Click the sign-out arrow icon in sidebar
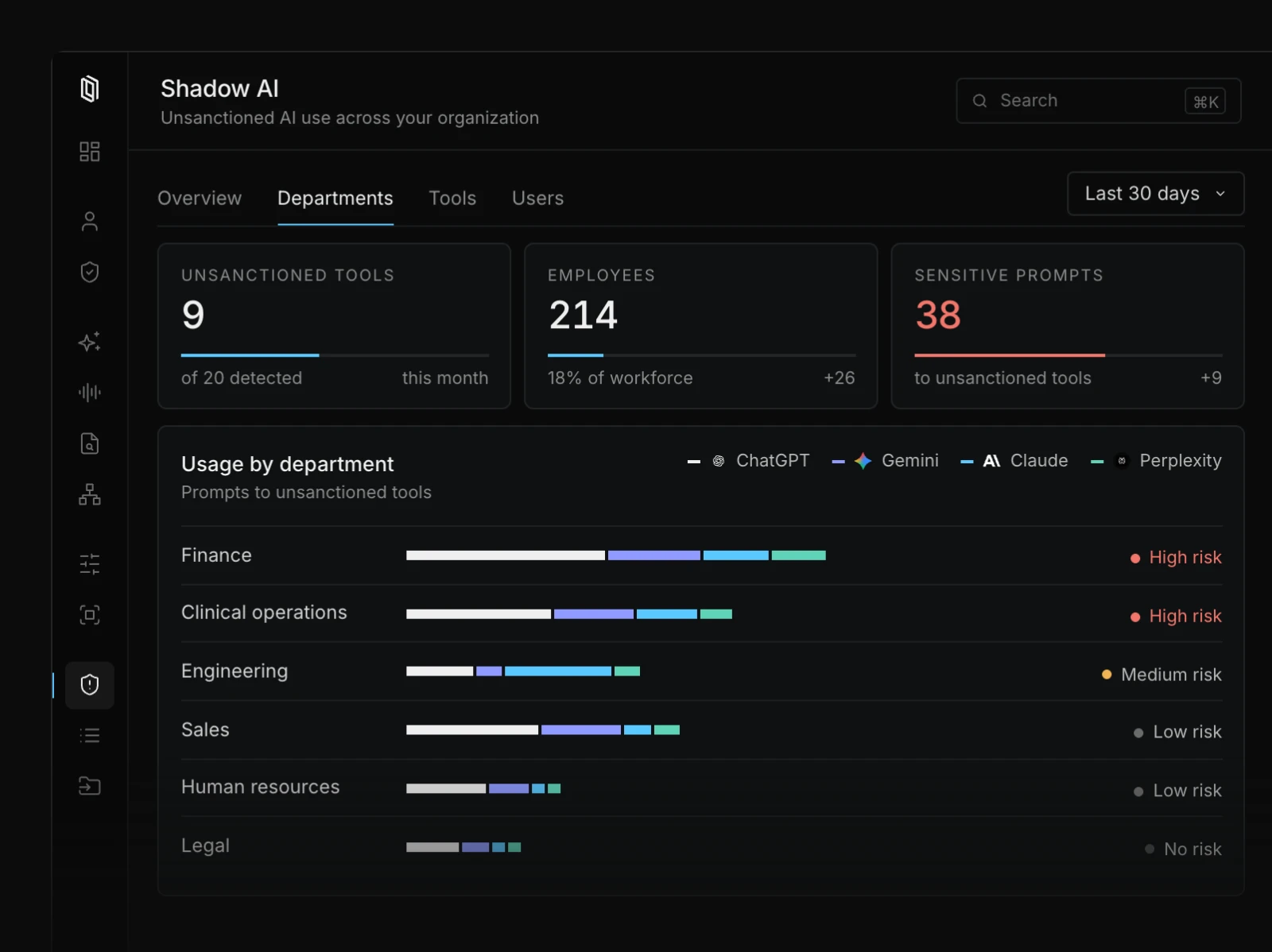 (90, 786)
